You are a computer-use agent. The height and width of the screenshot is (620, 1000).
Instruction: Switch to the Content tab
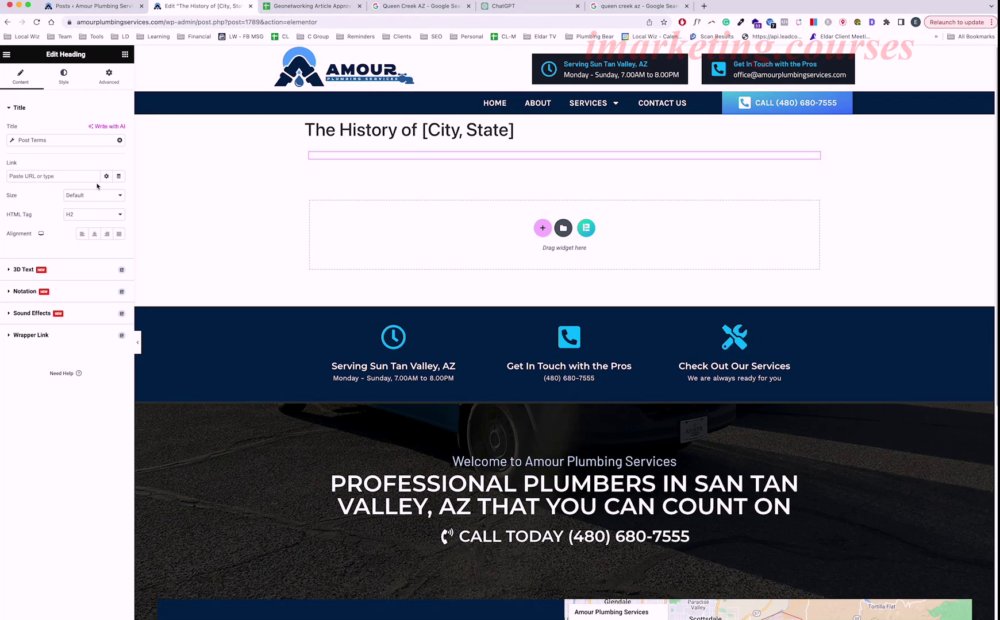click(x=20, y=77)
